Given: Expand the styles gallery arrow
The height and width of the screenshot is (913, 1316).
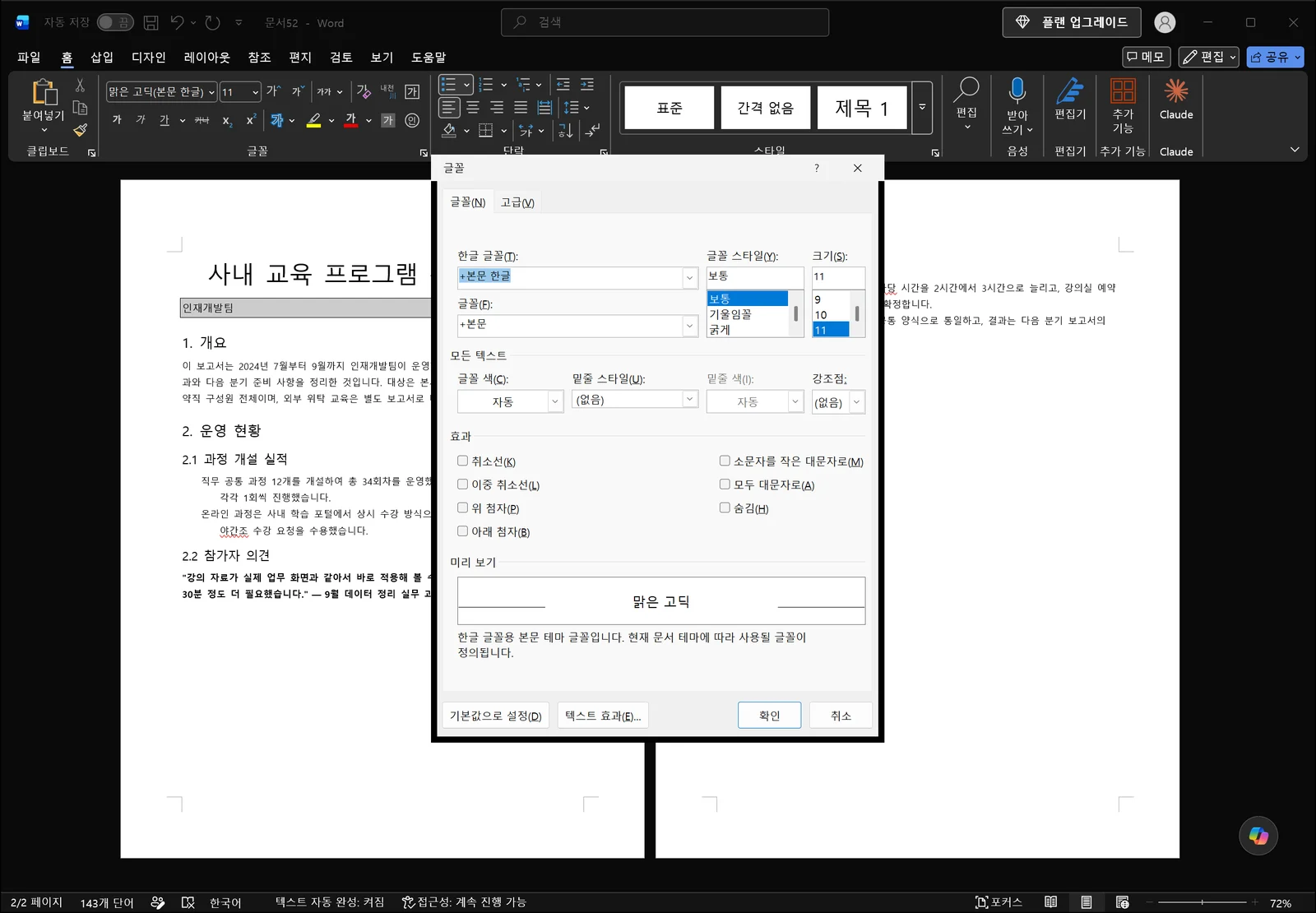Looking at the screenshot, I should click(922, 108).
